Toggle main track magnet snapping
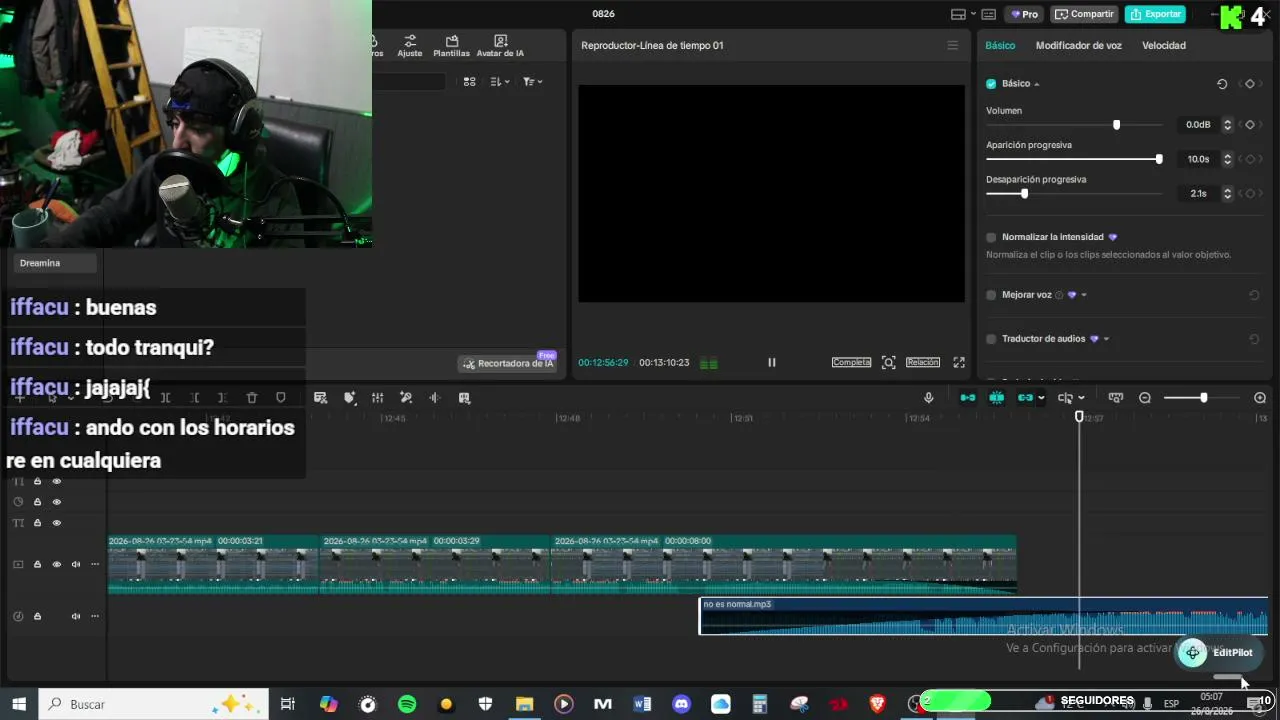Viewport: 1280px width, 720px height. [x=968, y=398]
